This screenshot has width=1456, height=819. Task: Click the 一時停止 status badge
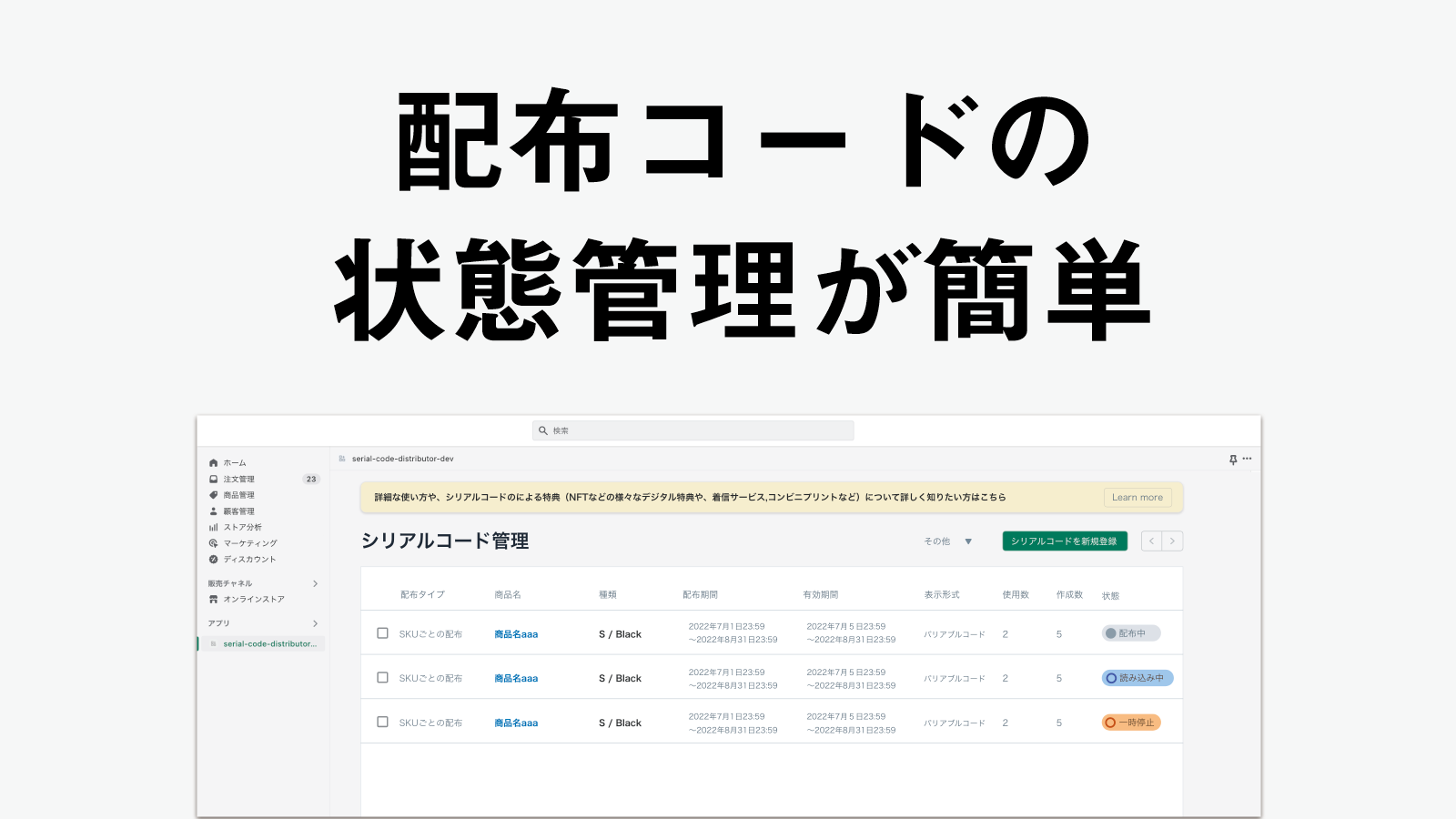coord(1131,722)
